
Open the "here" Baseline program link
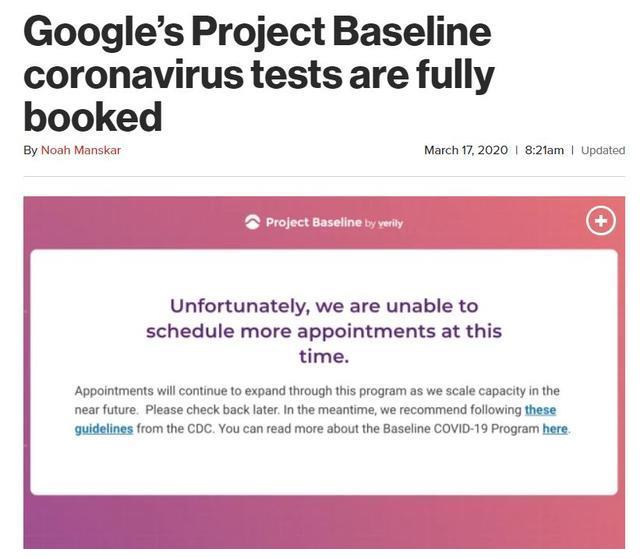(x=555, y=429)
